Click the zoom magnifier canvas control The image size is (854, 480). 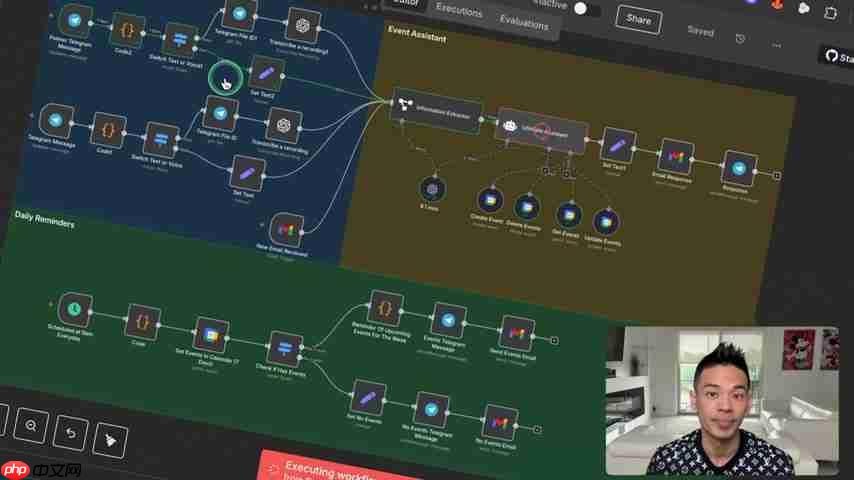click(32, 425)
